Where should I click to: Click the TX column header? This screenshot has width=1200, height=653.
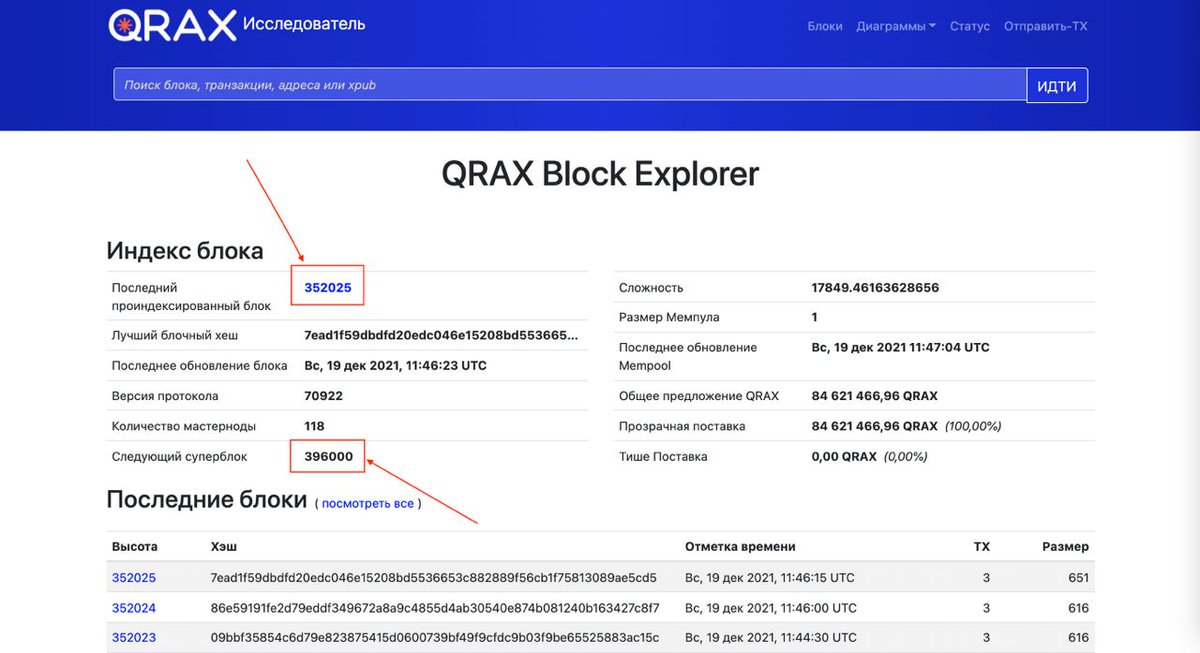pos(982,547)
